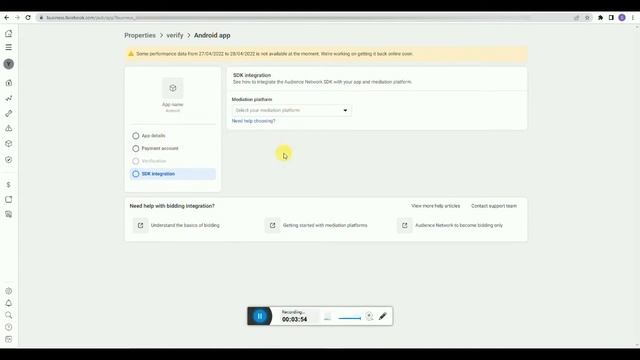The width and height of the screenshot is (640, 360).
Task: Bookmark the page with the star icon
Action: click(587, 18)
